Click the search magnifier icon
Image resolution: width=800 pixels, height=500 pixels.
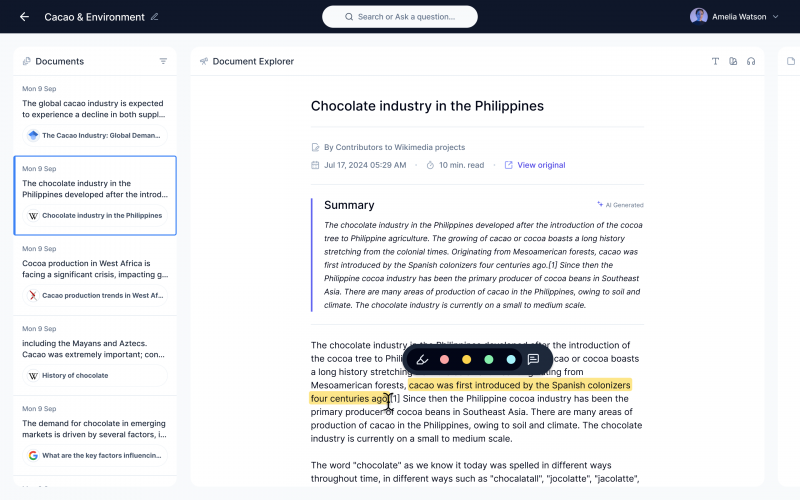(x=349, y=17)
